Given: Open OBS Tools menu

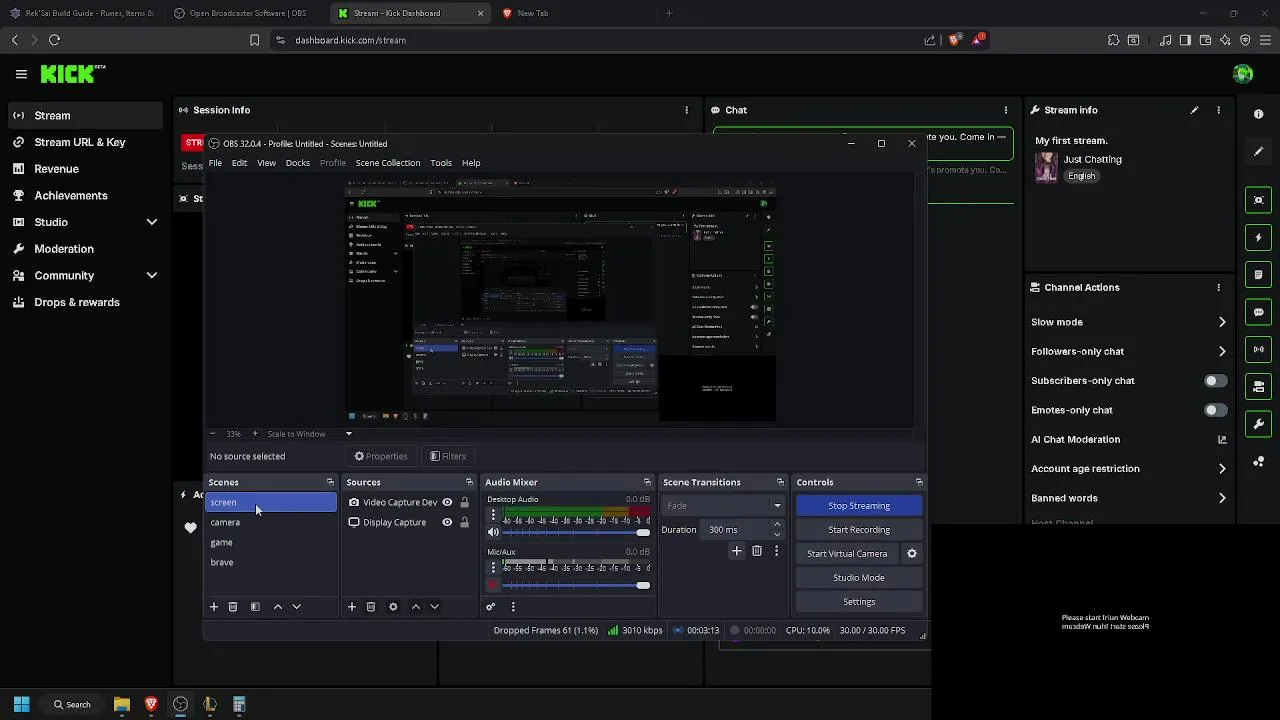Looking at the screenshot, I should [x=441, y=163].
